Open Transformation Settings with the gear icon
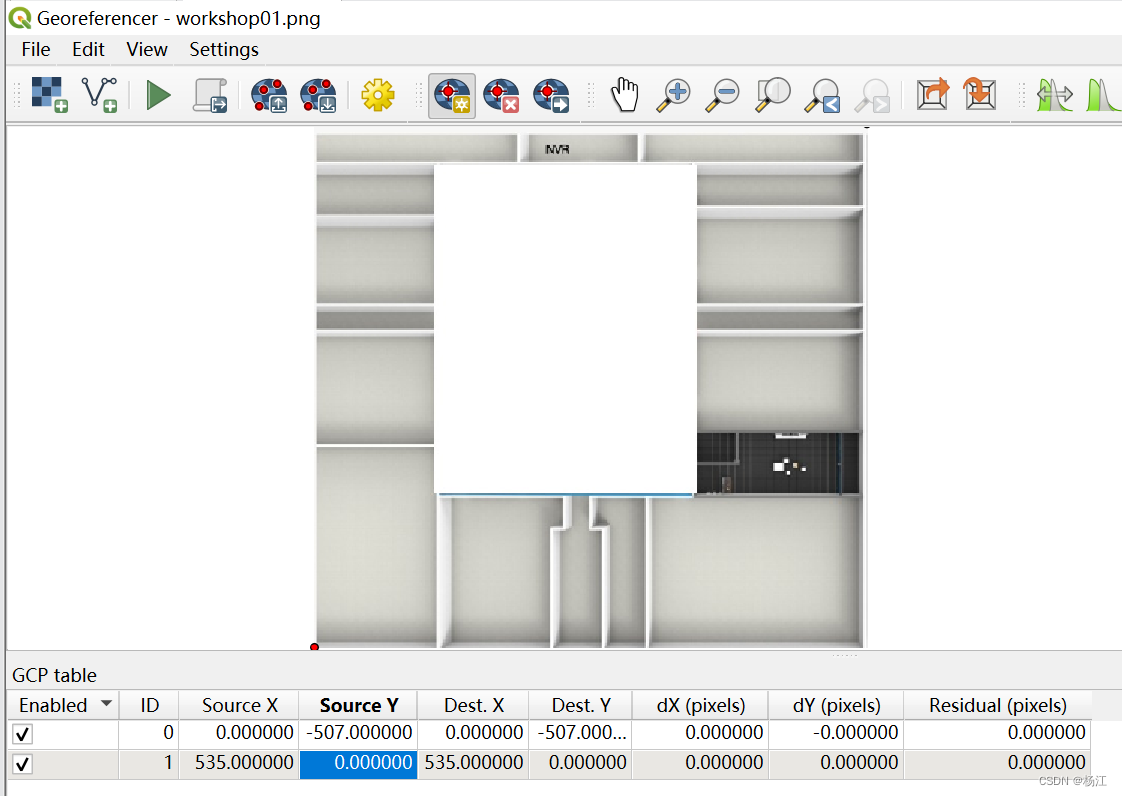 pos(378,94)
